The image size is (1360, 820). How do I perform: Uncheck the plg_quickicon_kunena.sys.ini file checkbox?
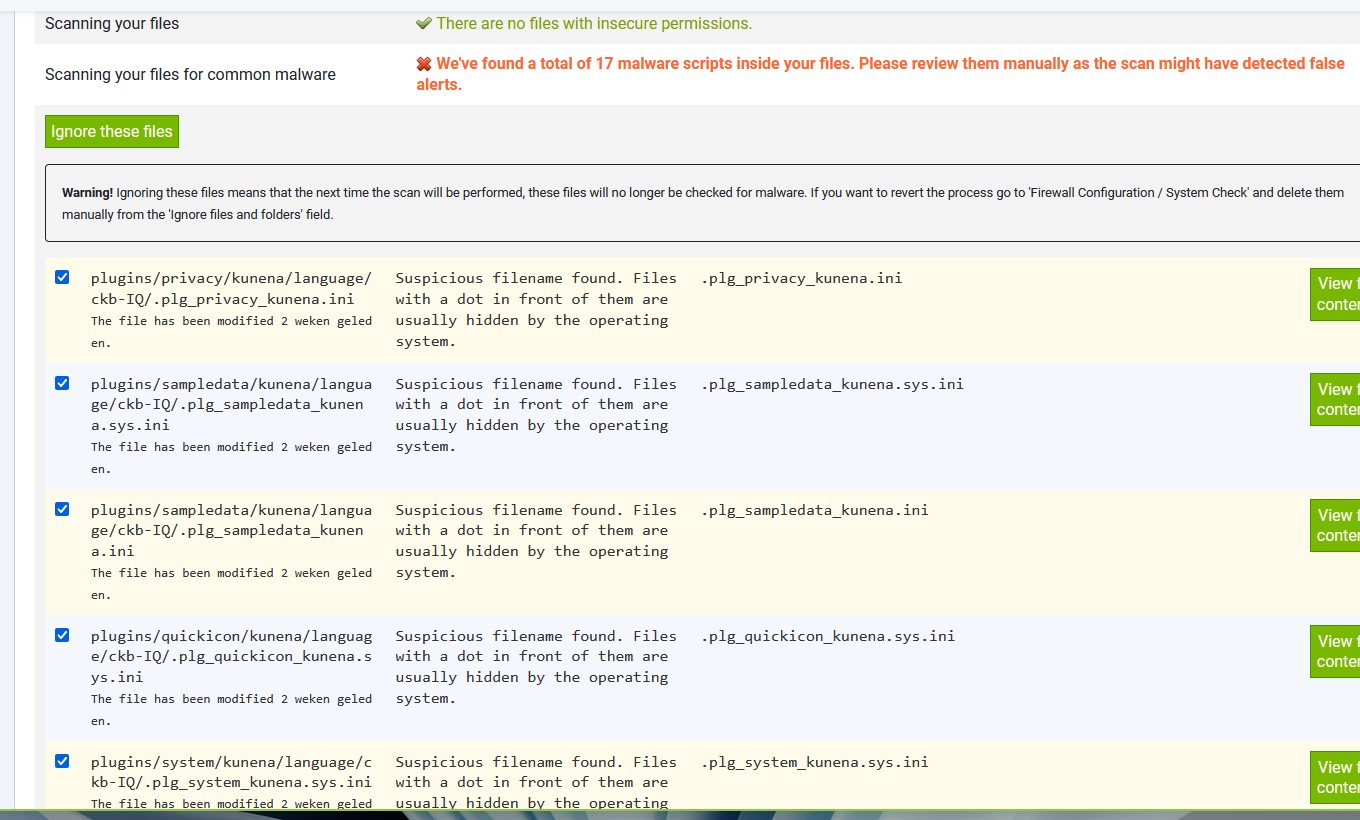pyautogui.click(x=62, y=635)
